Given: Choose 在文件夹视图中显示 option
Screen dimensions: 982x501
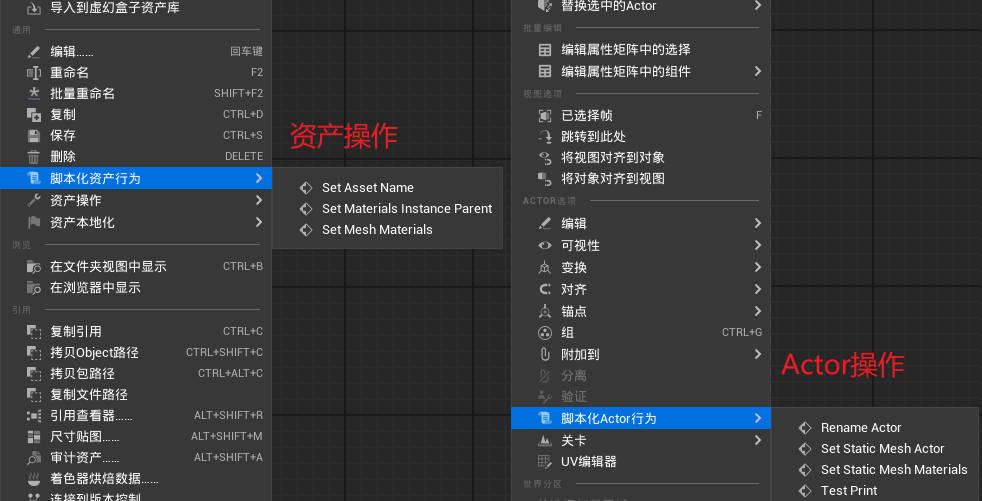Looking at the screenshot, I should 108,267.
